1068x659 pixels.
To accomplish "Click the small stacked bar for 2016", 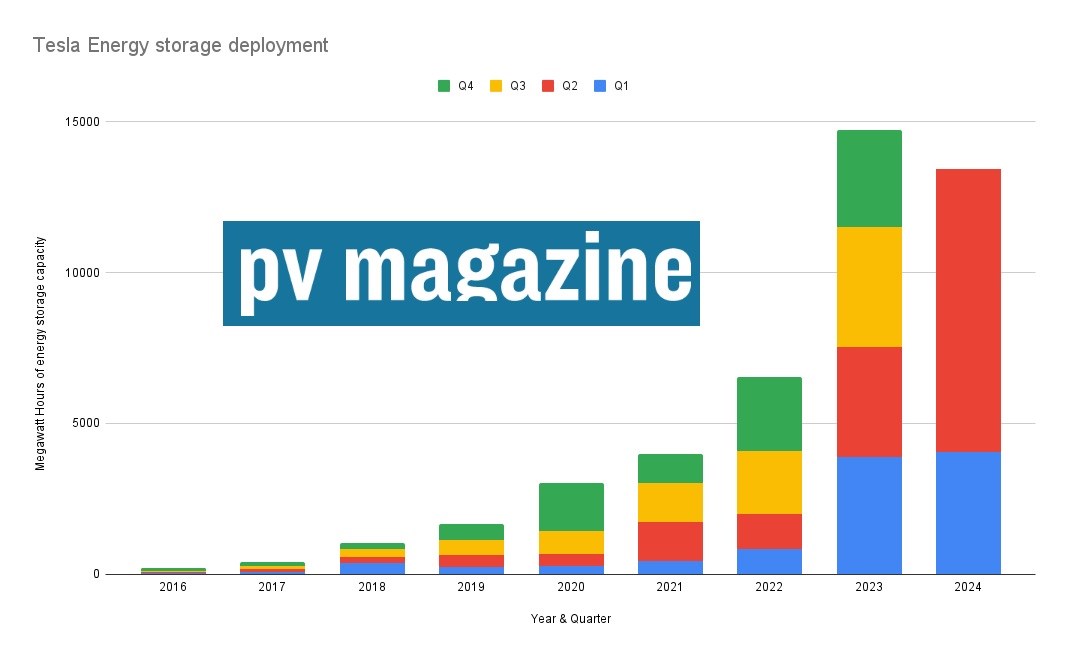I will tap(173, 571).
